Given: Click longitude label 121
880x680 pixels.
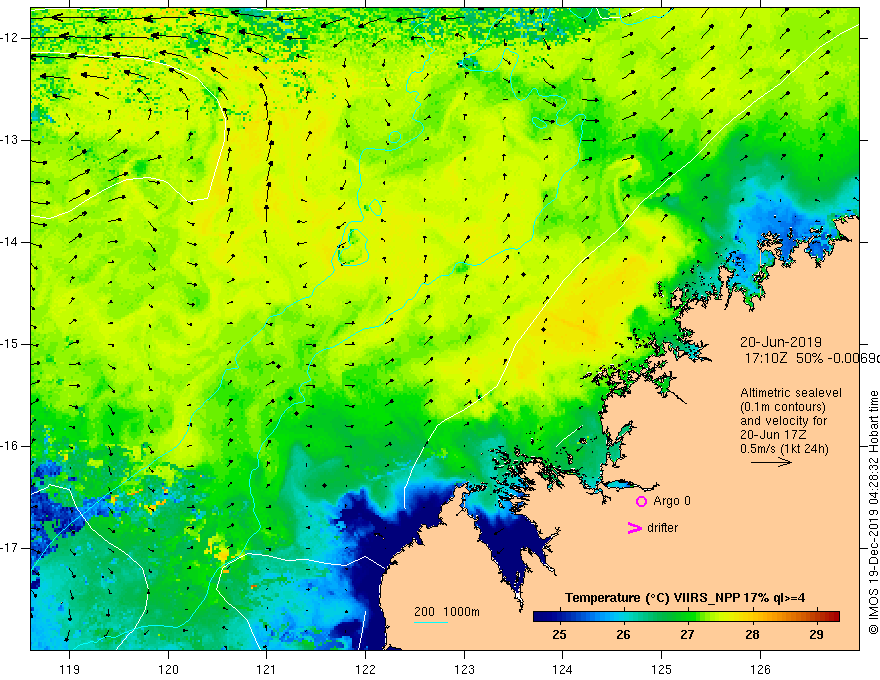Looking at the screenshot, I should coord(267,669).
